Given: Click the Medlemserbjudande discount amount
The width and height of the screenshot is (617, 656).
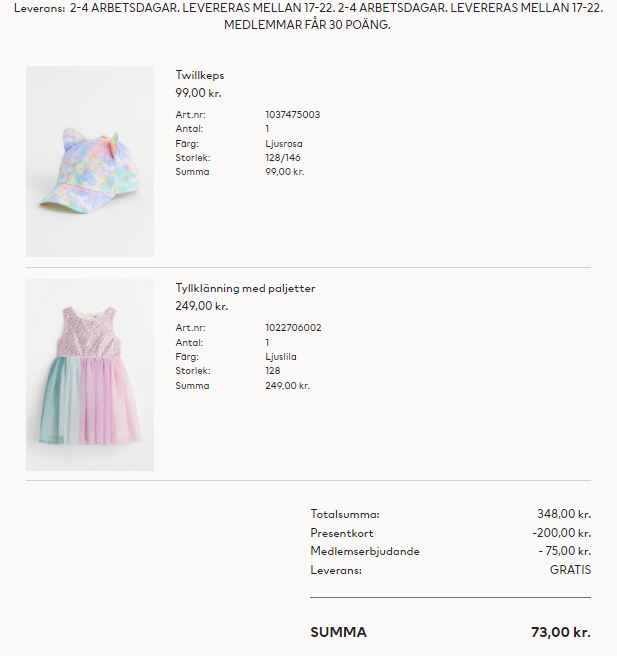Looking at the screenshot, I should [x=565, y=551].
